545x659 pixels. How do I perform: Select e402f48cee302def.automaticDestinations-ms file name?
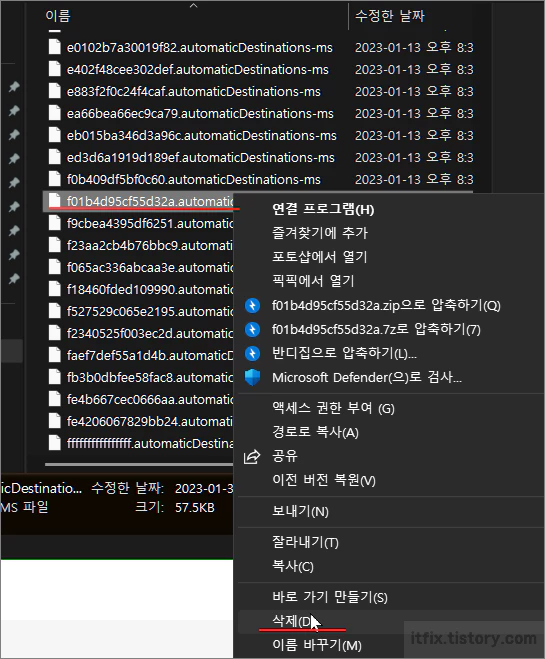(197, 69)
